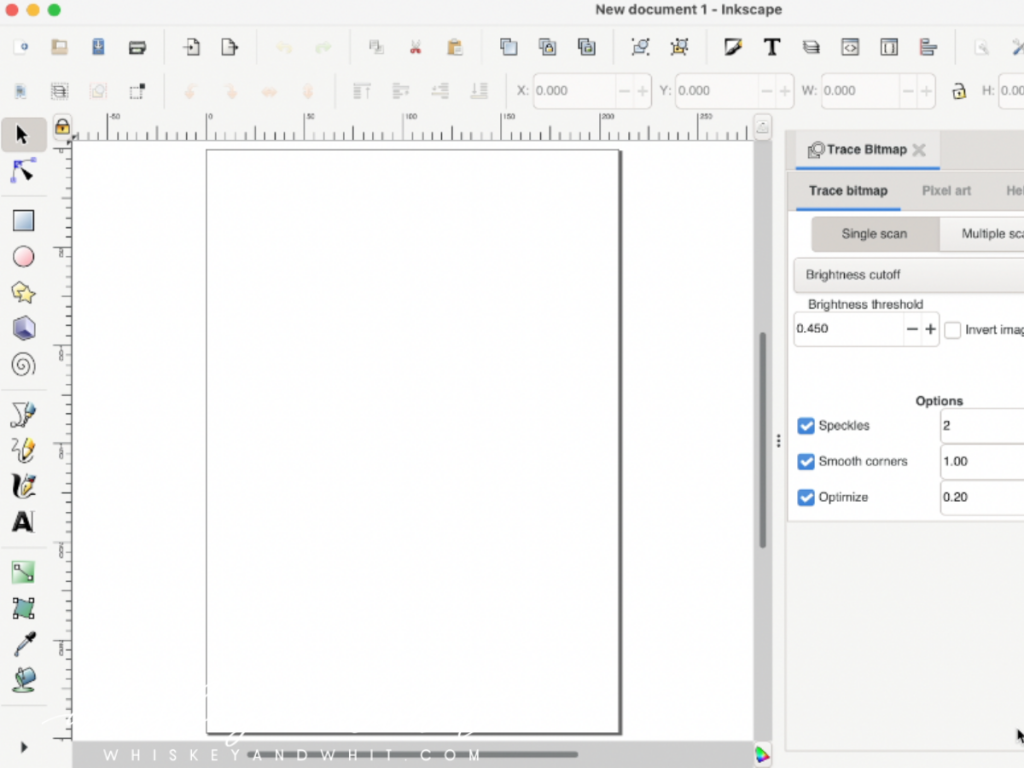Screen dimensions: 1024x768
Task: Open Fill and Stroke icon
Action: (733, 47)
